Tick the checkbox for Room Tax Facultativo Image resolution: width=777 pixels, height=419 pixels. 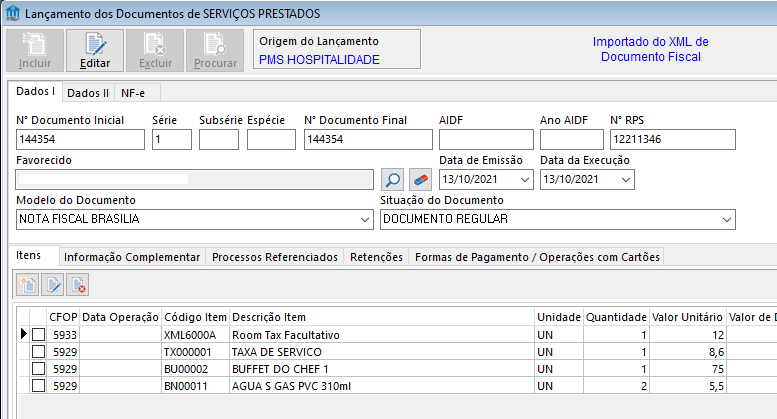(x=38, y=335)
